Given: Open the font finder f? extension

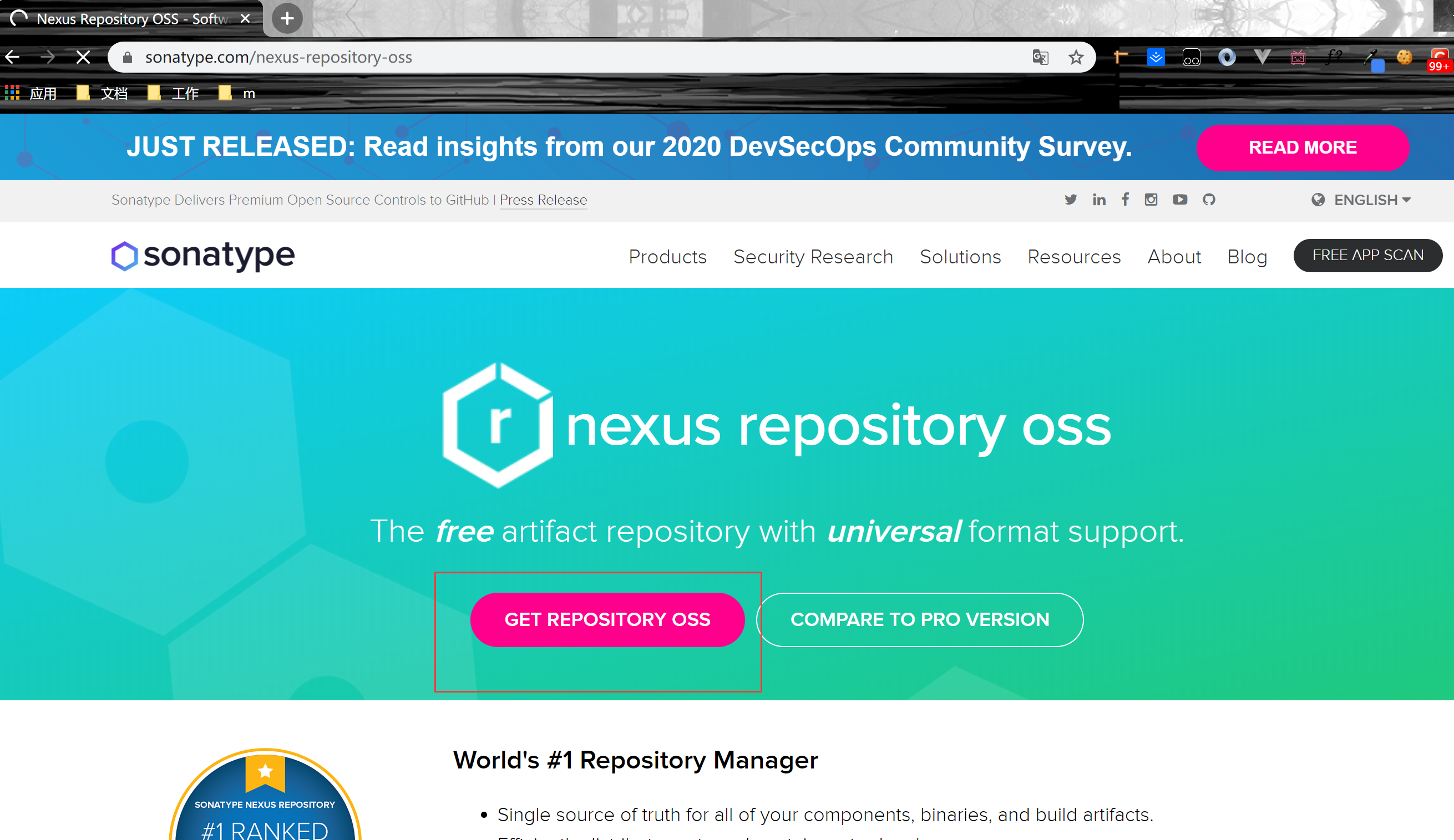Looking at the screenshot, I should point(1334,57).
